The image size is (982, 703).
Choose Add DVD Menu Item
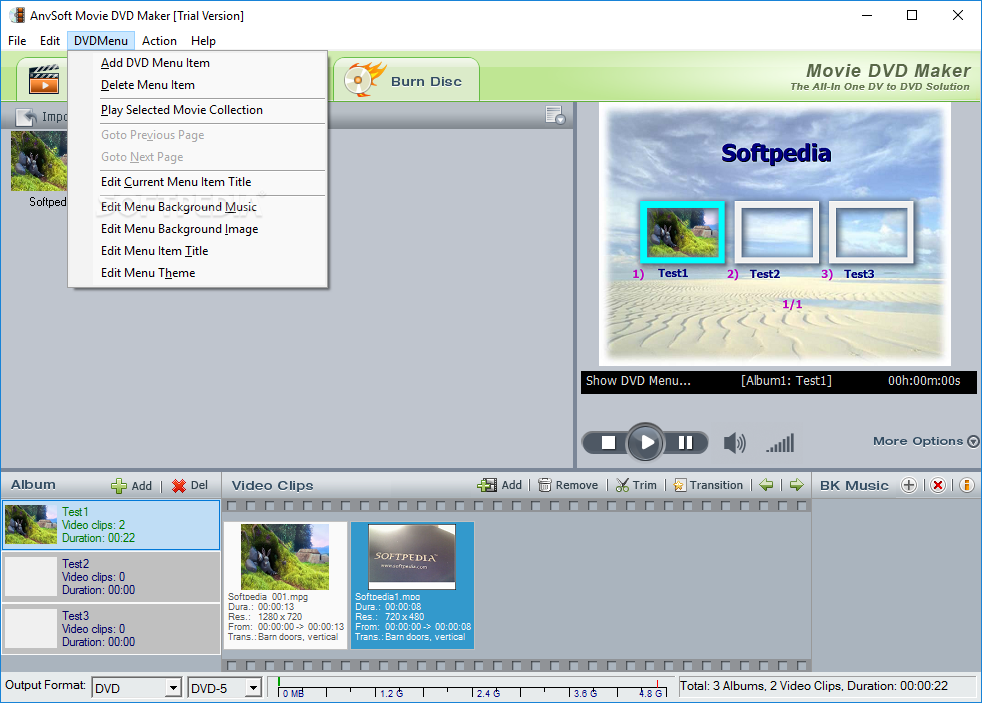(x=197, y=63)
